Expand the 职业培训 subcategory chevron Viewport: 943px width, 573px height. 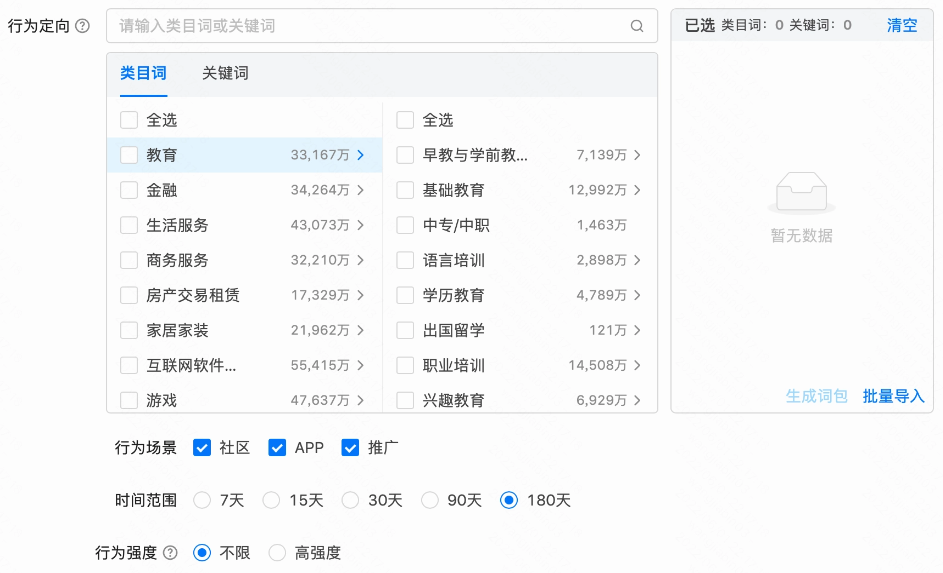coord(637,366)
